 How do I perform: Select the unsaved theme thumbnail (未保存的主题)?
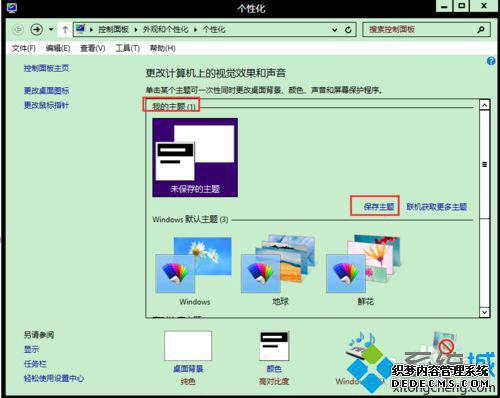195,157
